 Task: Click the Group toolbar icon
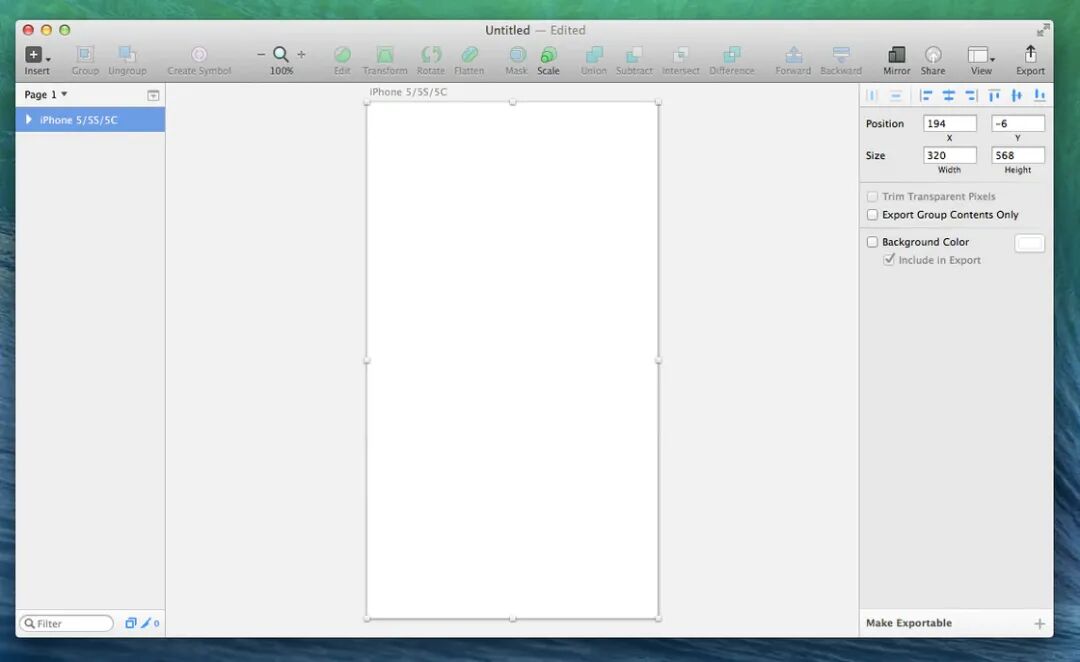click(x=85, y=54)
